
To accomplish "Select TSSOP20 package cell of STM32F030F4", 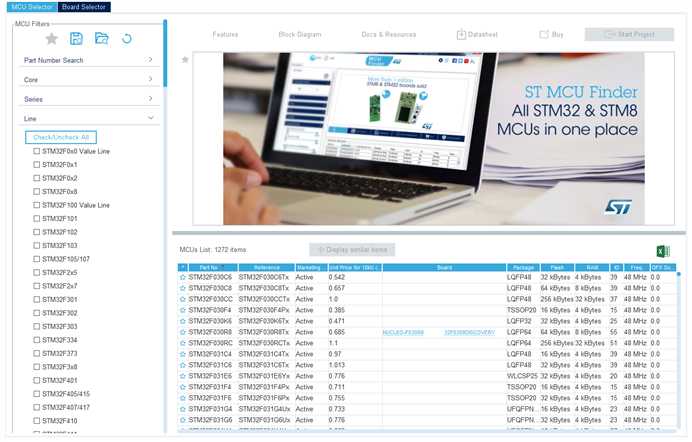I will coord(522,311).
